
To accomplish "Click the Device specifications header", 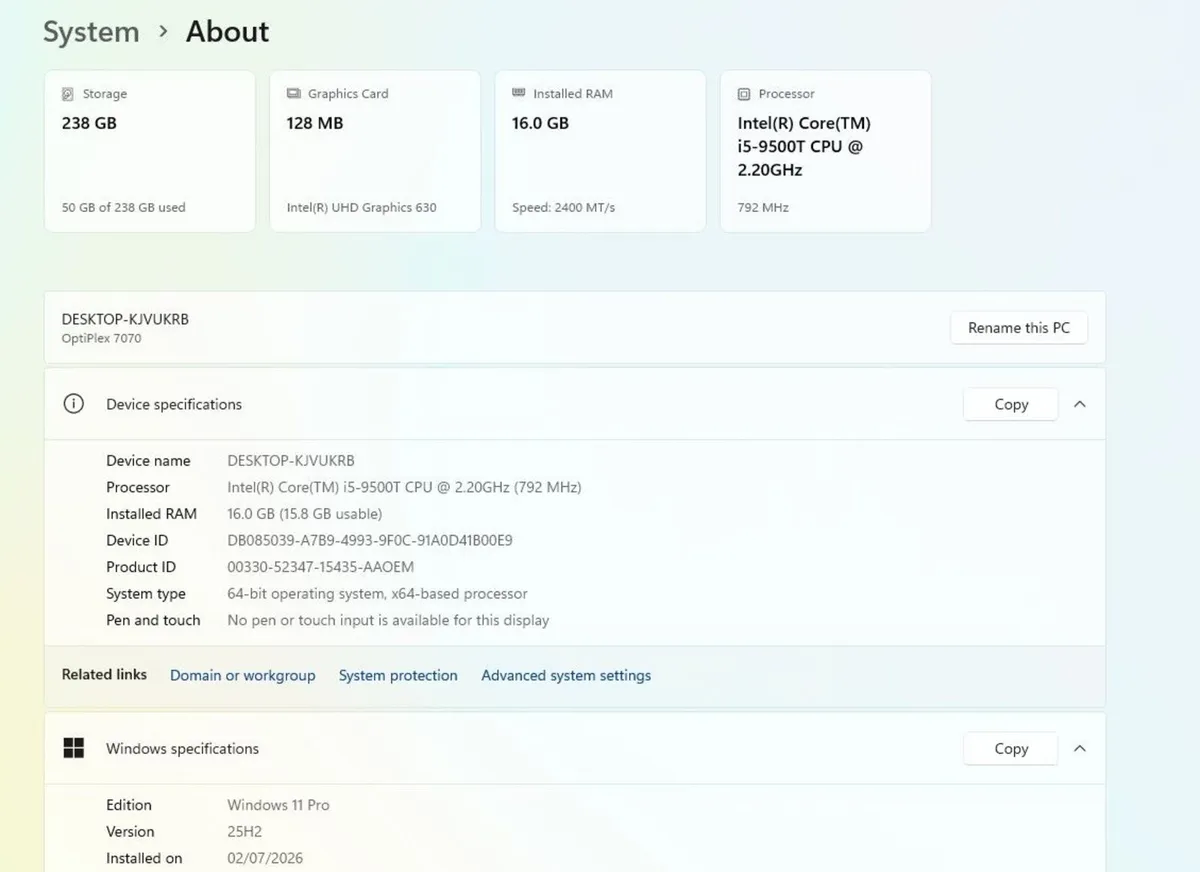I will pyautogui.click(x=575, y=404).
